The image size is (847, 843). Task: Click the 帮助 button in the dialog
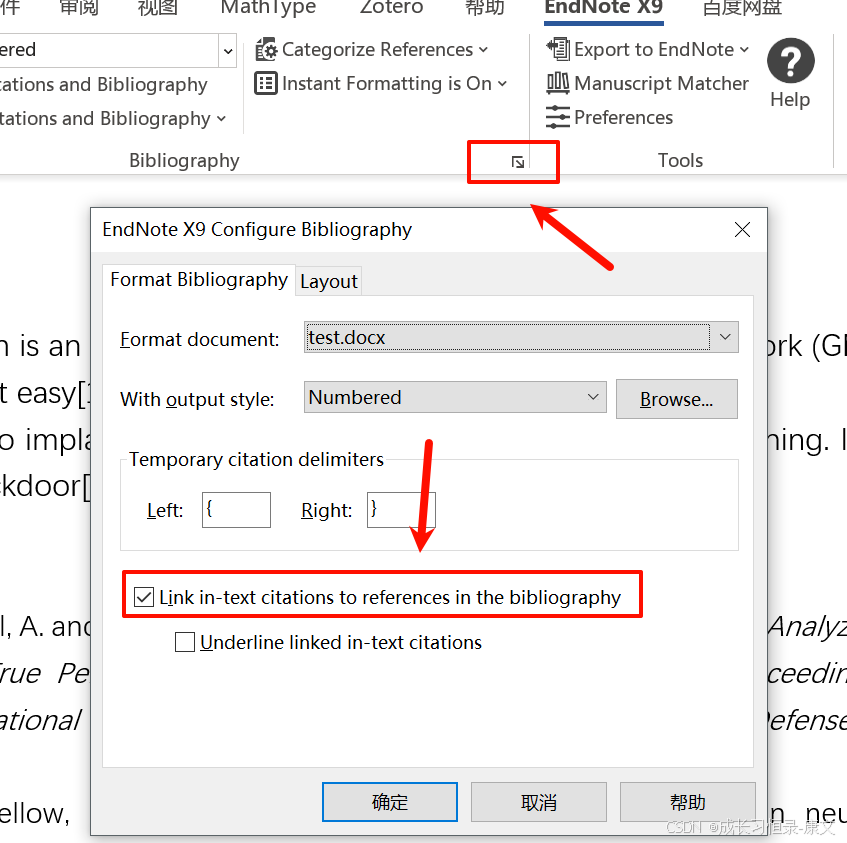(687, 802)
